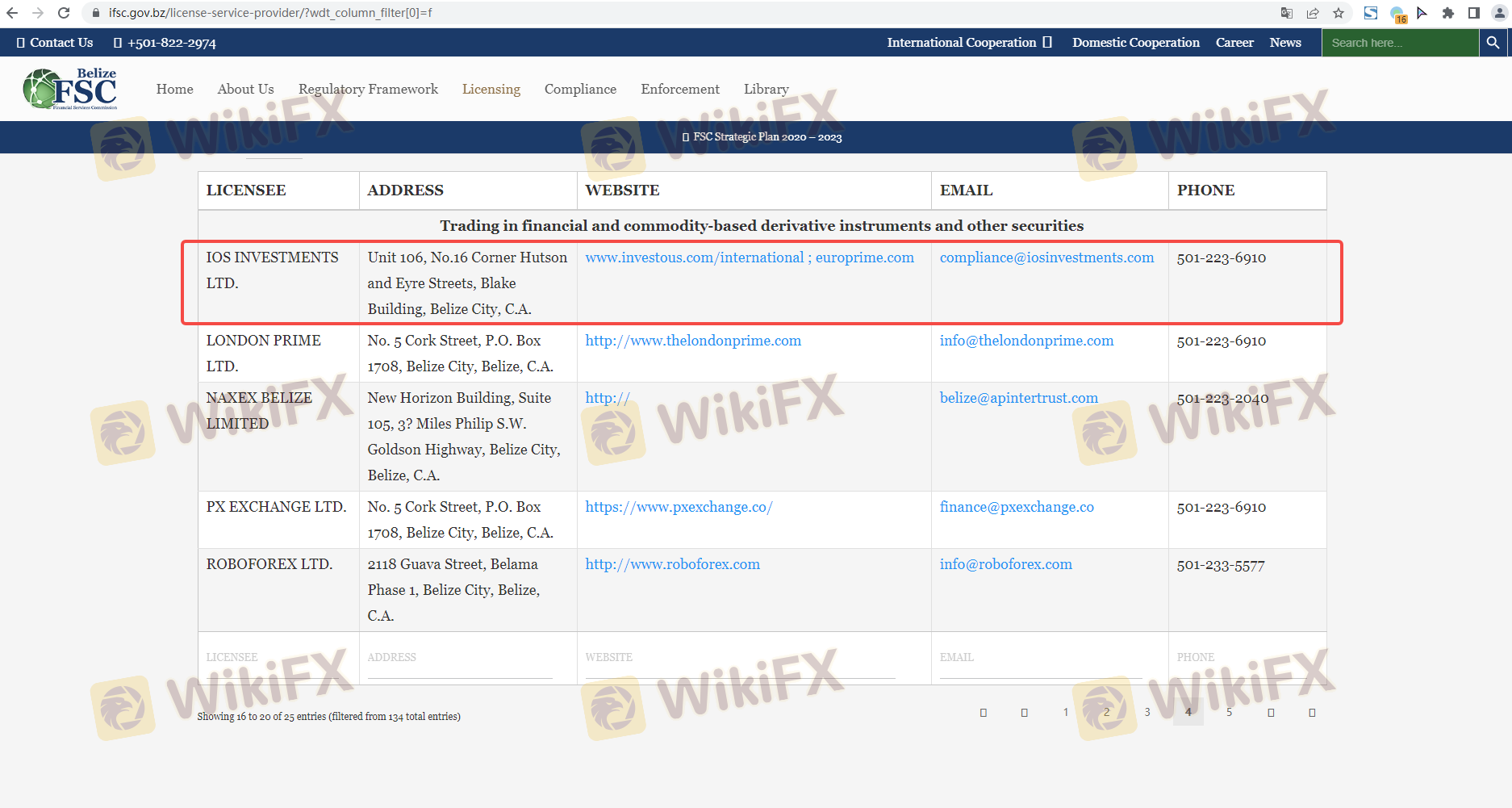The image size is (1512, 808).
Task: Click the LICENSEE column filter field
Action: (274, 658)
